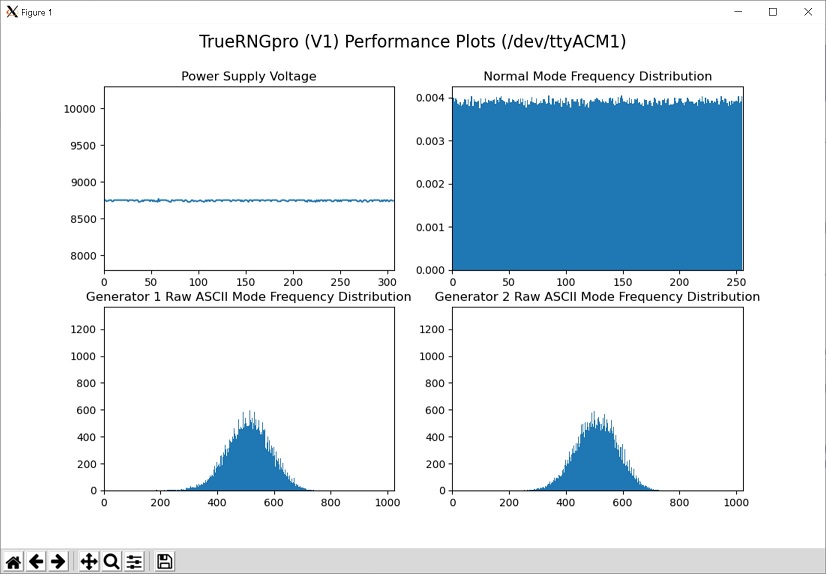Click the 0.001 tick label
The image size is (826, 574).
[430, 227]
